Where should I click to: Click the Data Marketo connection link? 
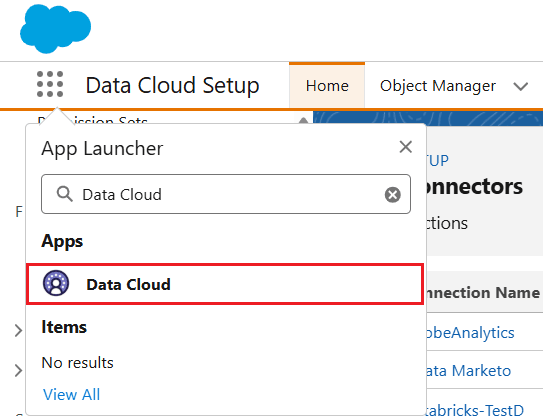468,371
